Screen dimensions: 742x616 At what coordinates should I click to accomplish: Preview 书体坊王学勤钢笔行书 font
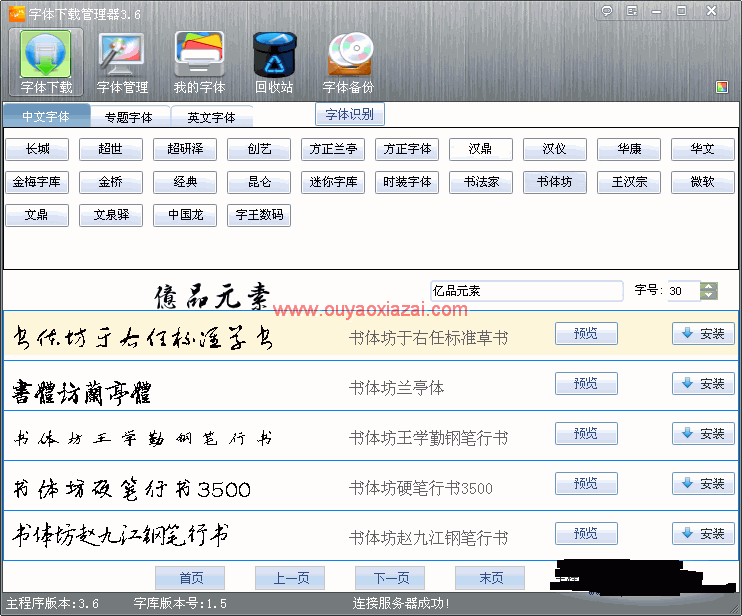pyautogui.click(x=586, y=434)
